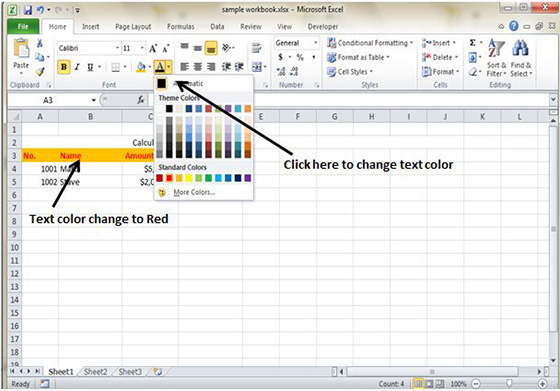Screen dimensions: 560x391
Task: Apply Percent Style format
Action: click(300, 57)
